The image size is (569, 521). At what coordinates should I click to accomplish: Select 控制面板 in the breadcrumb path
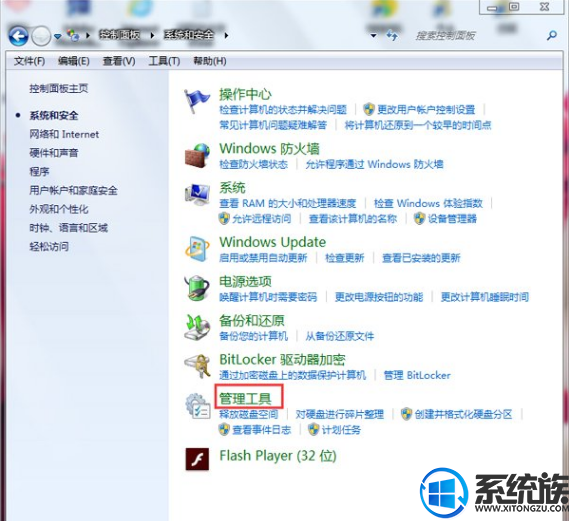[x=120, y=35]
